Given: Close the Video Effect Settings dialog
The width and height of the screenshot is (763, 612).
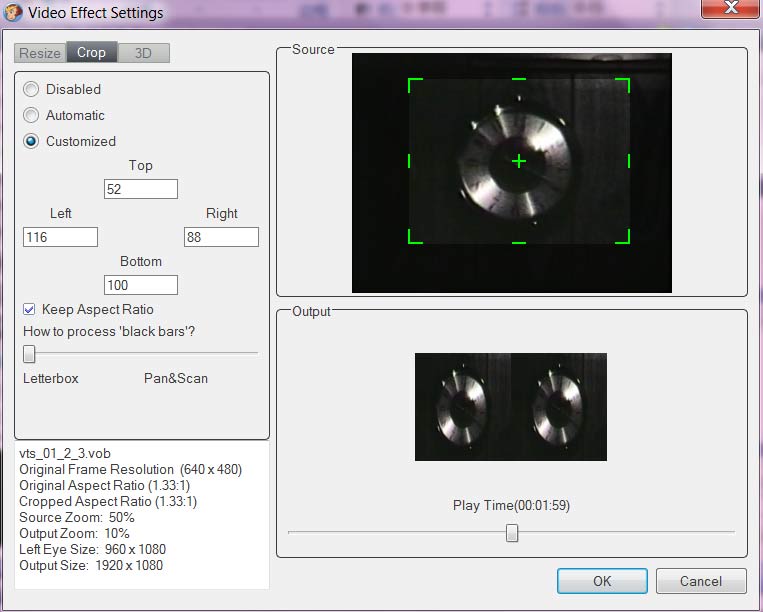Looking at the screenshot, I should (730, 8).
